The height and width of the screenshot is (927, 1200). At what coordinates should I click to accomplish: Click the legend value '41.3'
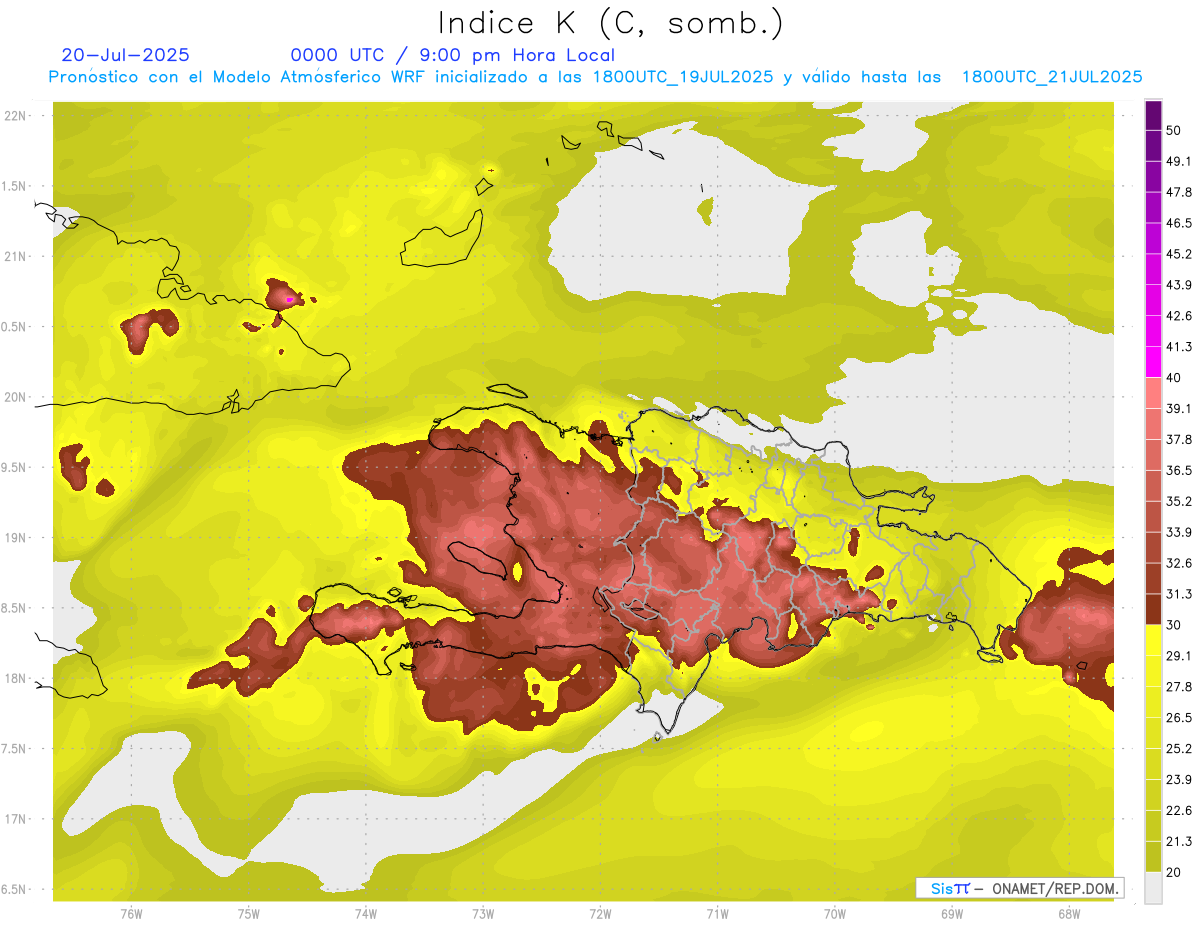click(x=1179, y=348)
